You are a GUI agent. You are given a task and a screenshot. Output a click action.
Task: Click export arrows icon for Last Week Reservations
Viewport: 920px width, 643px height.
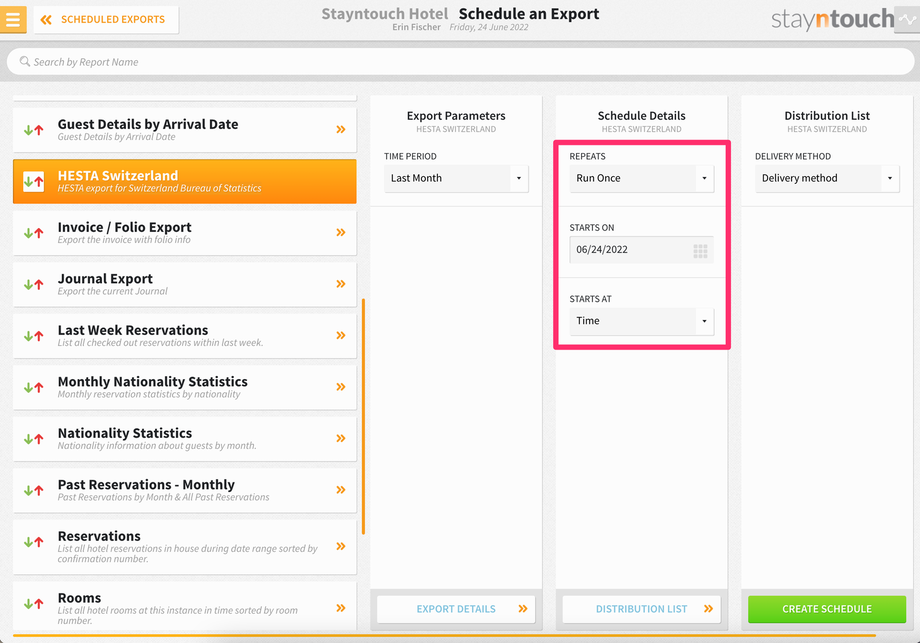point(33,336)
